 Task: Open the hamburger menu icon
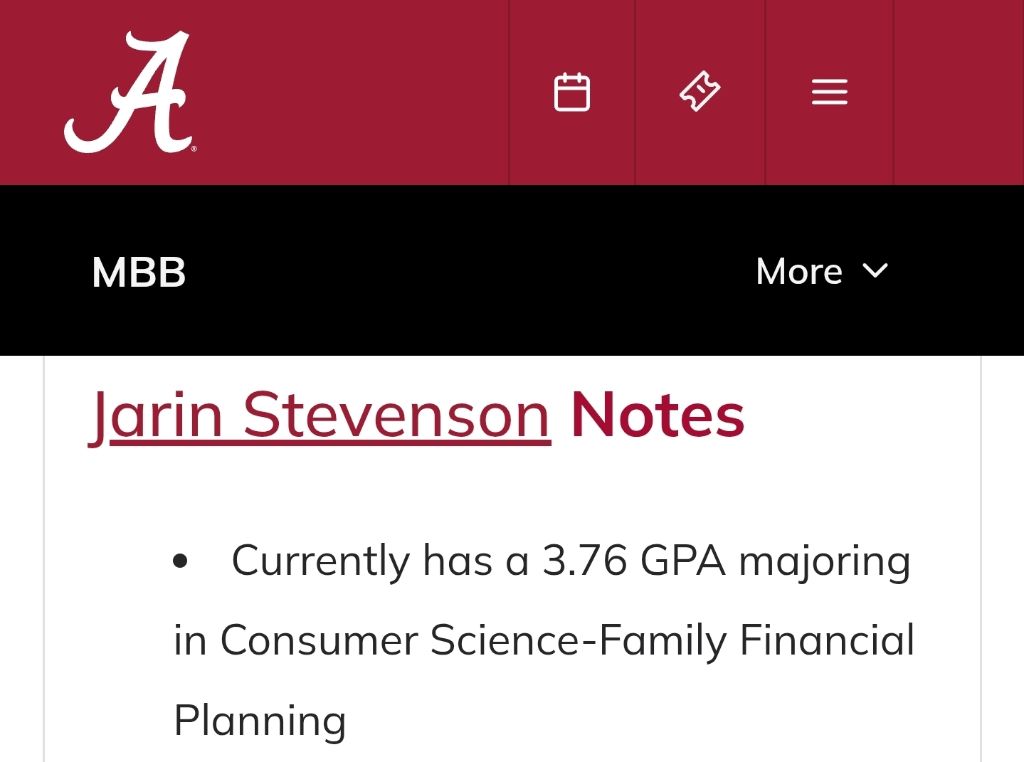tap(829, 91)
